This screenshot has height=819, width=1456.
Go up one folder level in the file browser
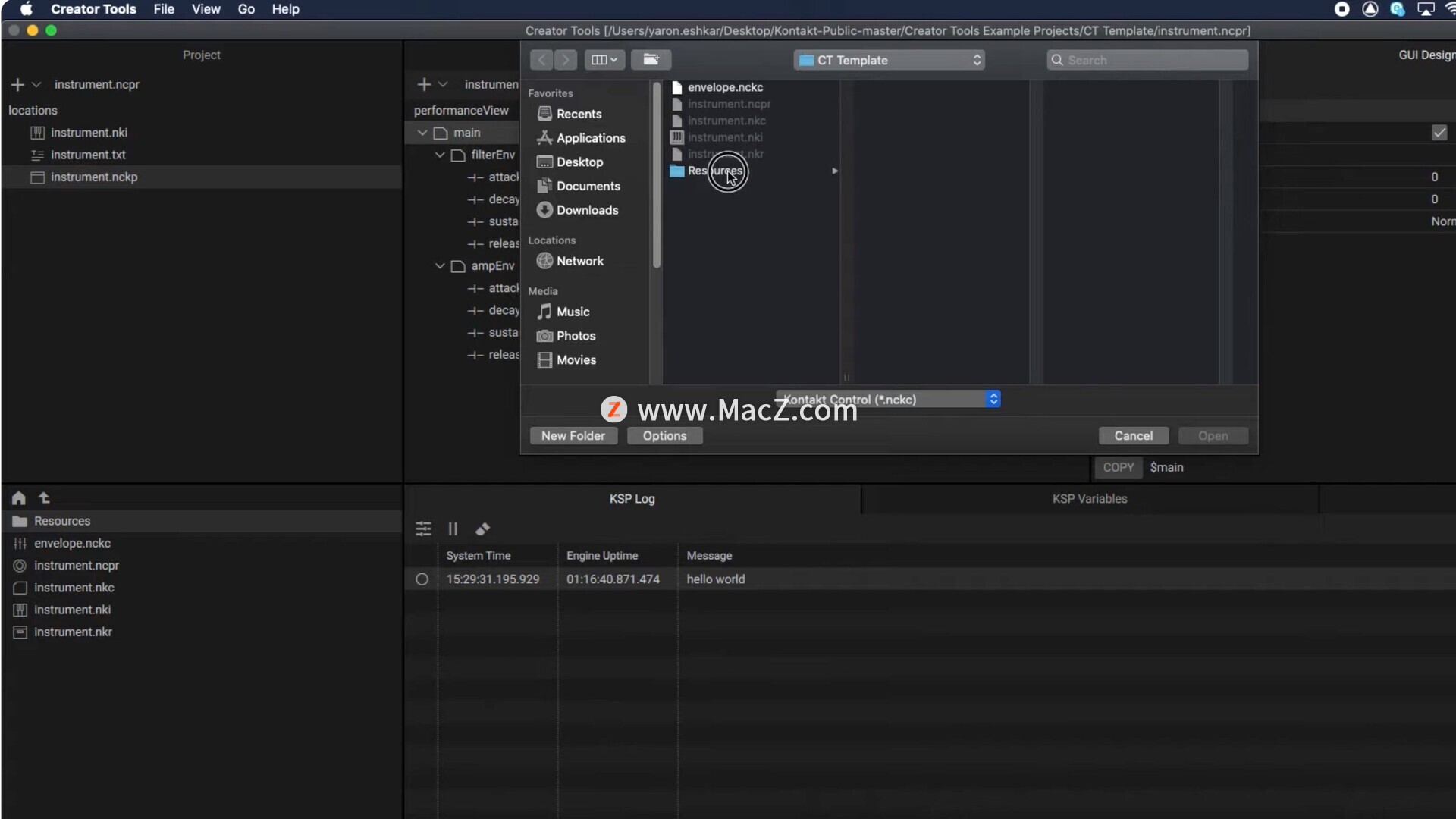click(44, 498)
